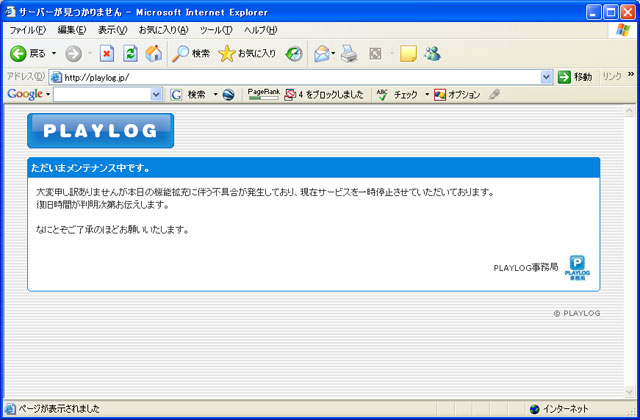Click the PLAYLOG事務局 text
Image resolution: width=640 pixels, height=420 pixels.
[x=526, y=268]
